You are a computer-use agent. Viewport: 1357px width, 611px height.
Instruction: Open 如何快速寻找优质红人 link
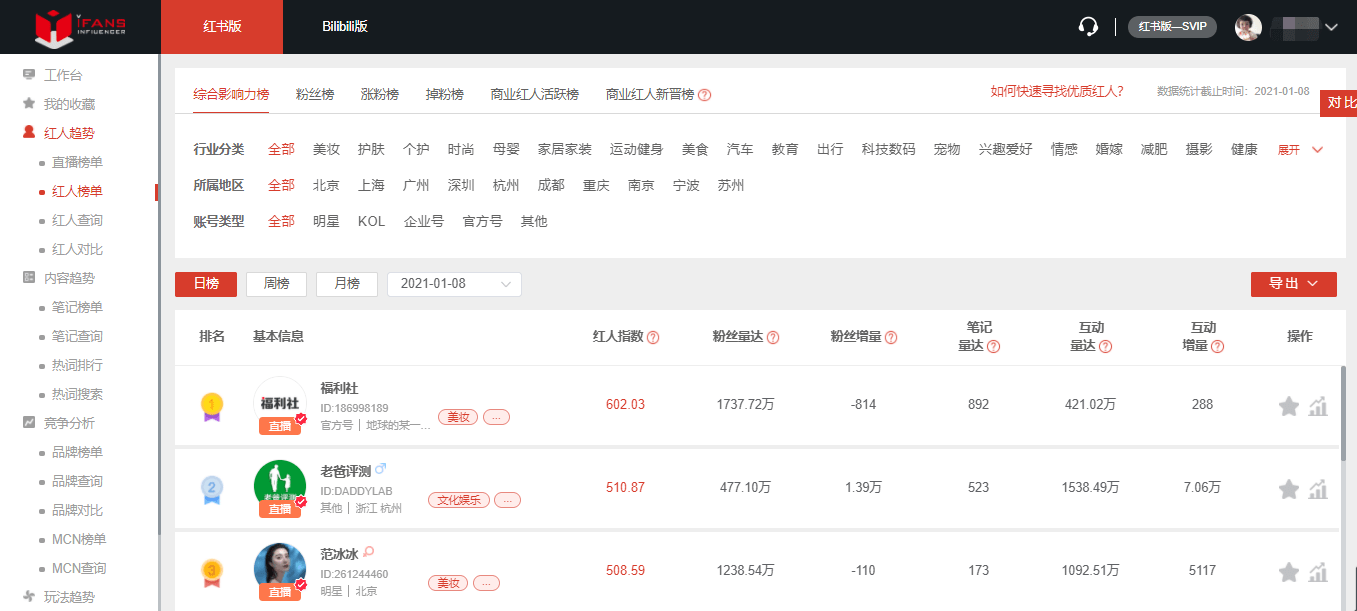pos(1056,91)
